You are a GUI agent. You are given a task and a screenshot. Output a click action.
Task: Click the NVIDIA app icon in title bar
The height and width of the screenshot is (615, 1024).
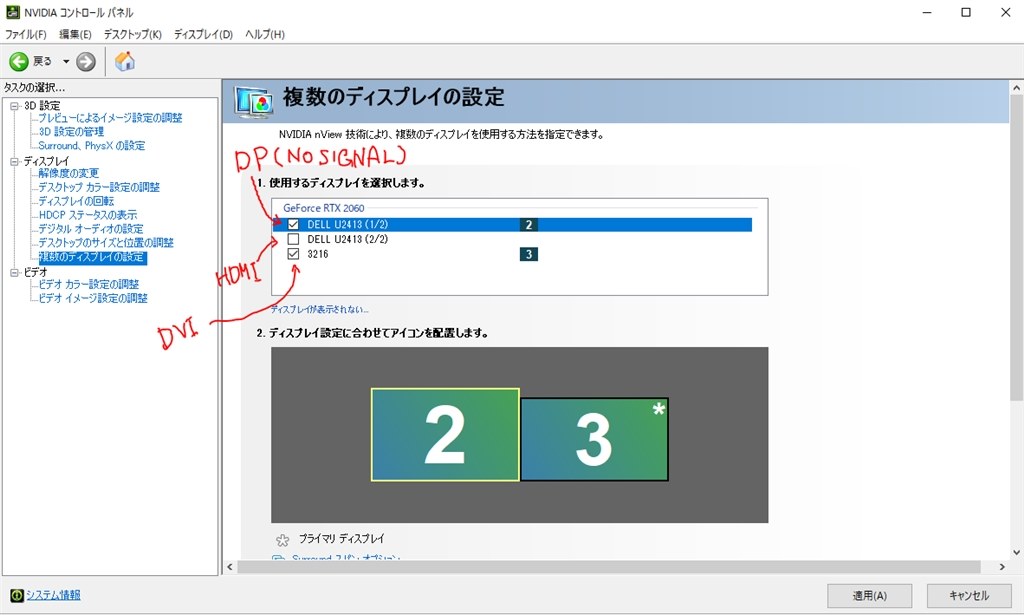[x=12, y=12]
